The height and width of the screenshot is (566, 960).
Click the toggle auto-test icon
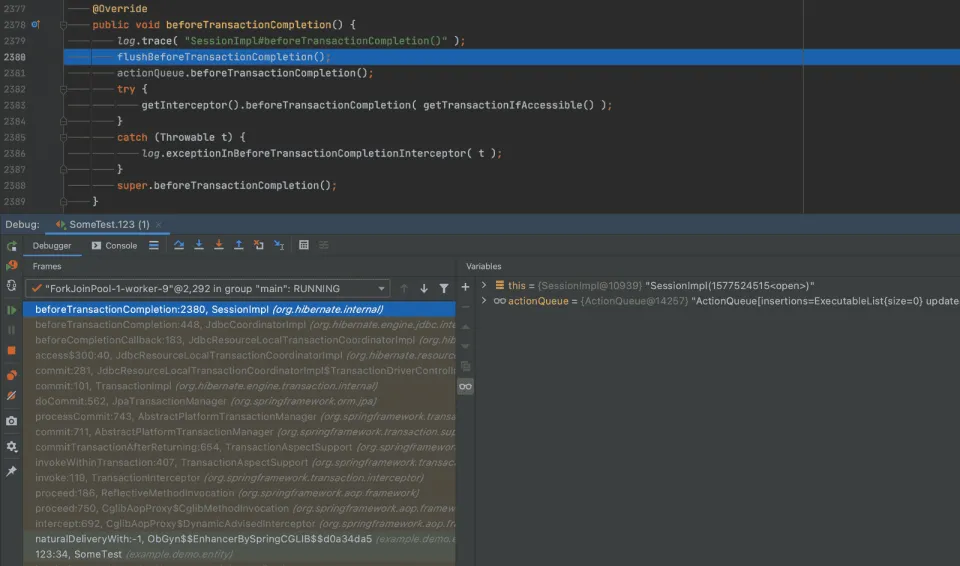[12, 286]
